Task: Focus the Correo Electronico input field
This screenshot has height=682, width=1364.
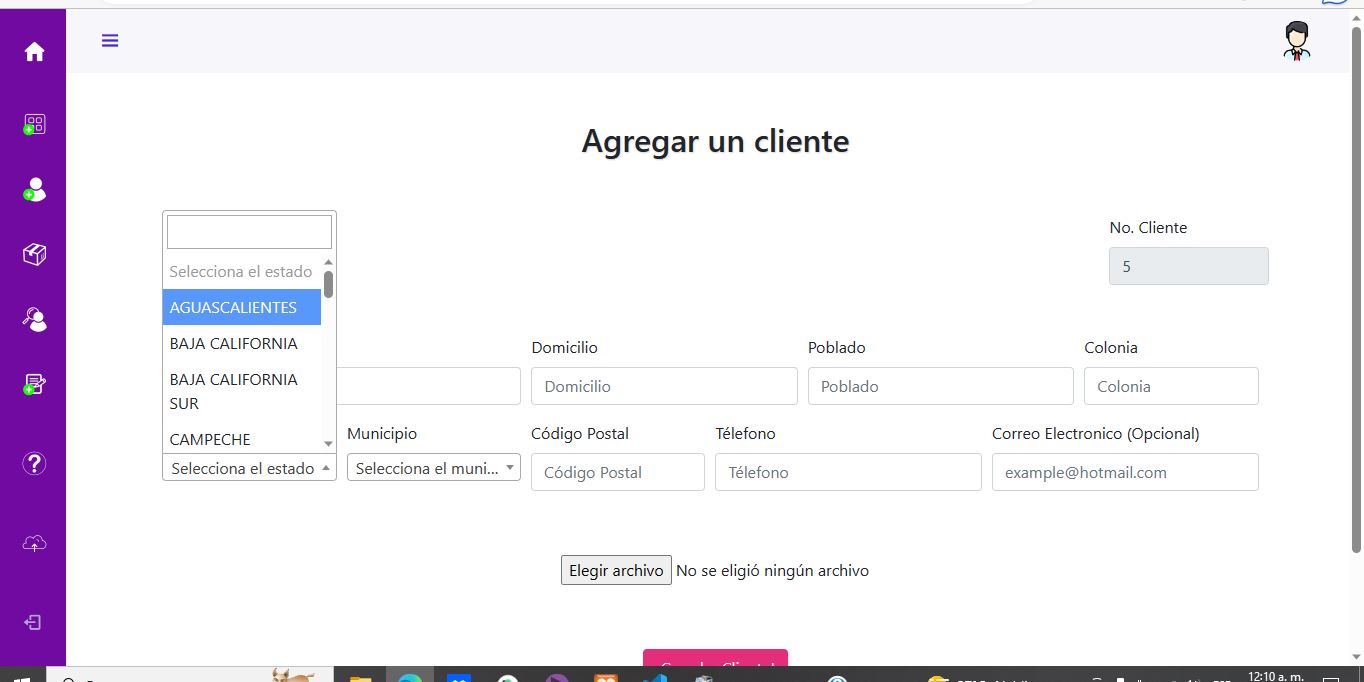Action: point(1124,472)
